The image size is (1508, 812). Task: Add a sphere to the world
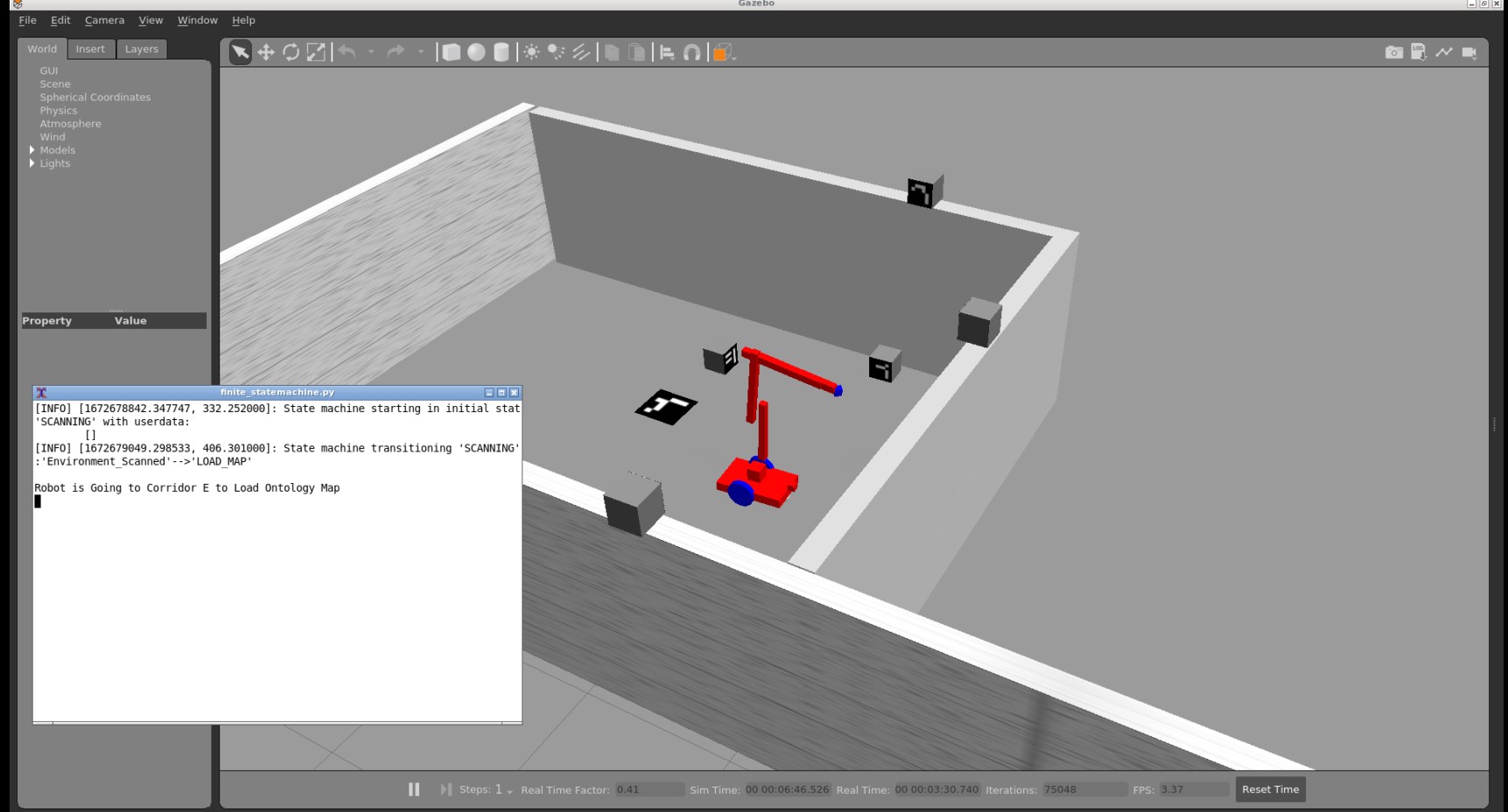477,52
